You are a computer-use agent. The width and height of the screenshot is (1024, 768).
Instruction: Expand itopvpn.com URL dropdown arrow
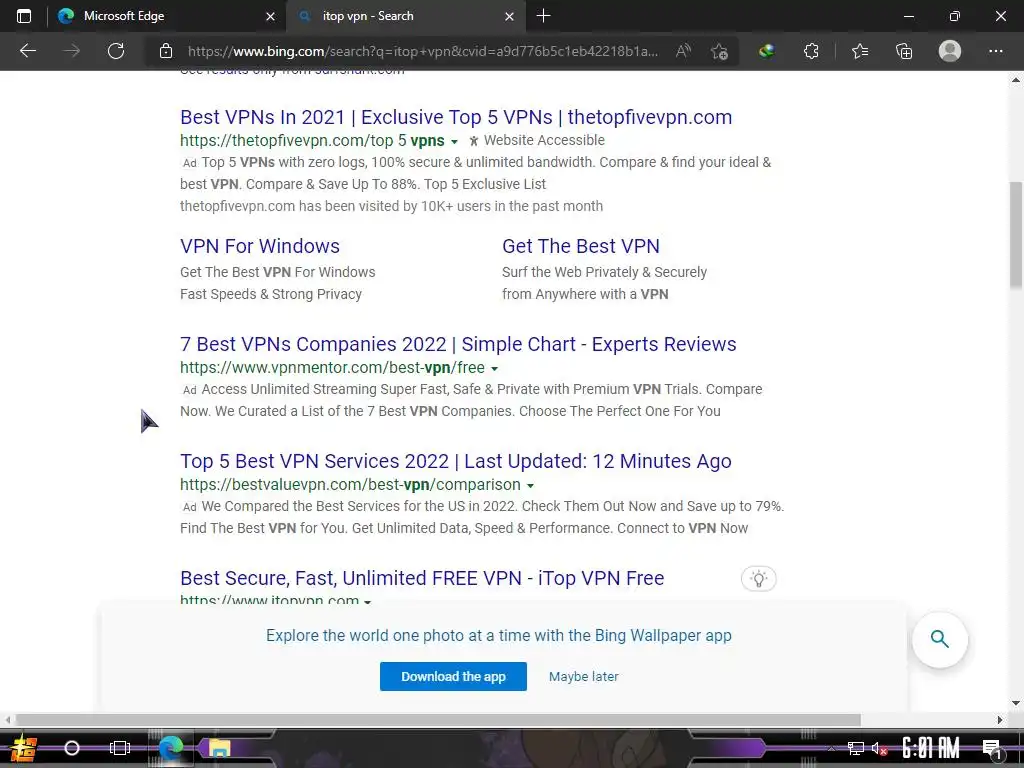point(368,601)
